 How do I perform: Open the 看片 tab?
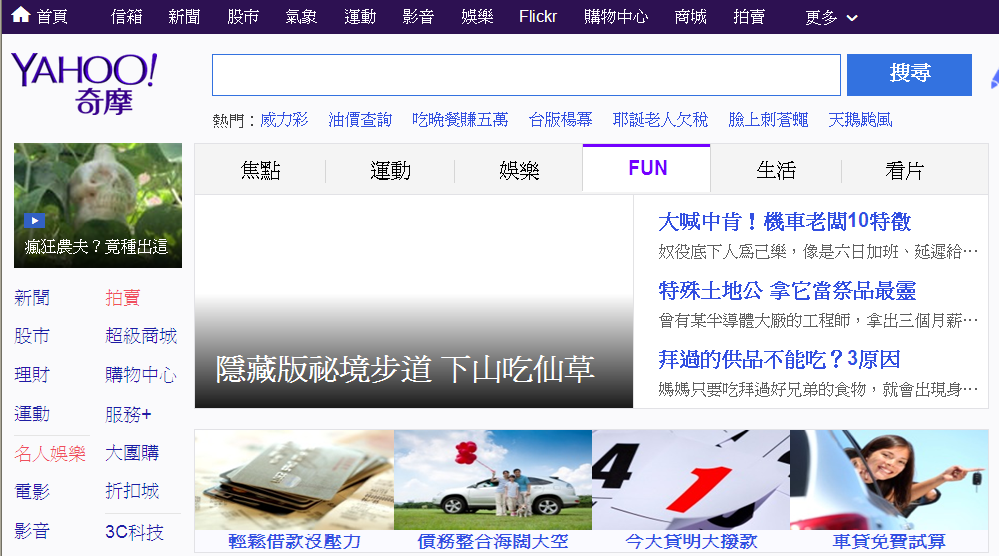click(904, 170)
